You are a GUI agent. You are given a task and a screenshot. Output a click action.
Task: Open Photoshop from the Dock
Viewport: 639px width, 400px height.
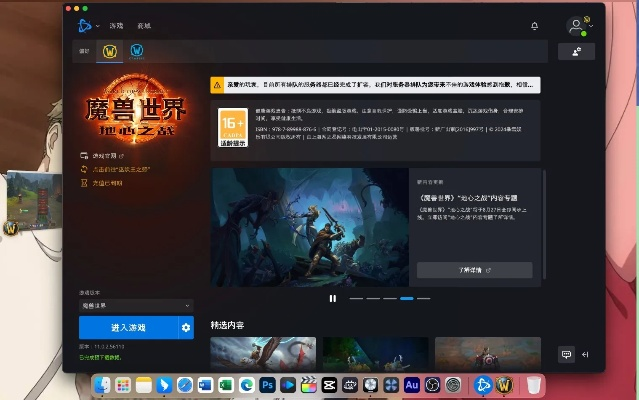pos(267,385)
